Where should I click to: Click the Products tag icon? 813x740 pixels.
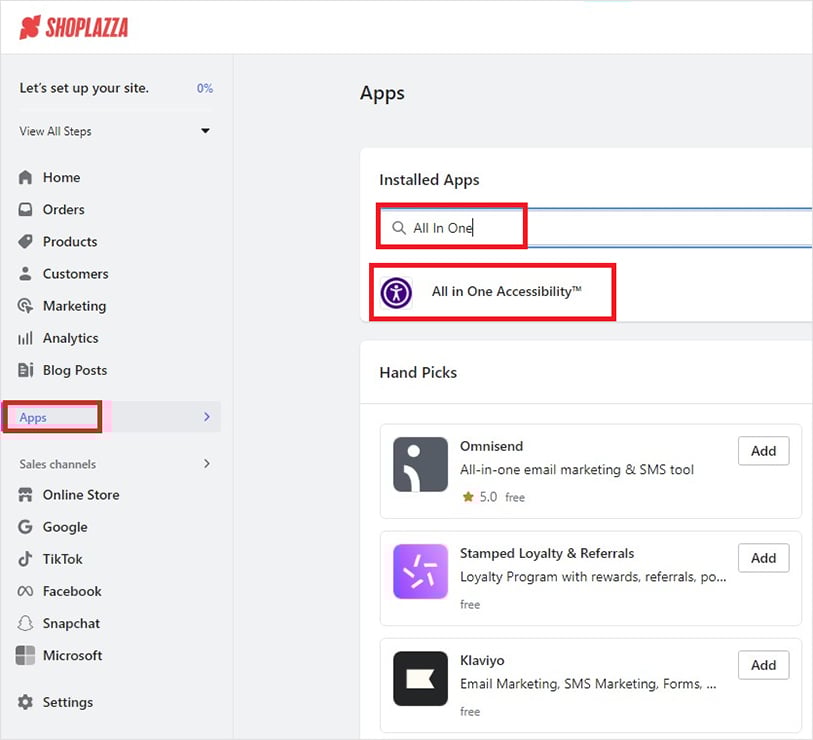[x=25, y=242]
